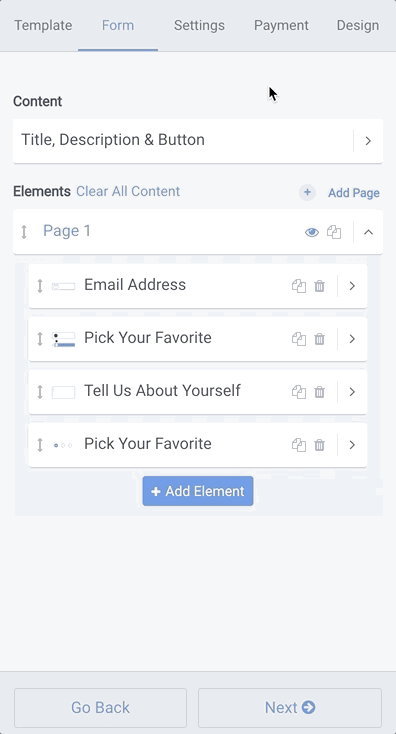This screenshot has width=396, height=734.
Task: Collapse the Page 1 section
Action: [x=368, y=232]
